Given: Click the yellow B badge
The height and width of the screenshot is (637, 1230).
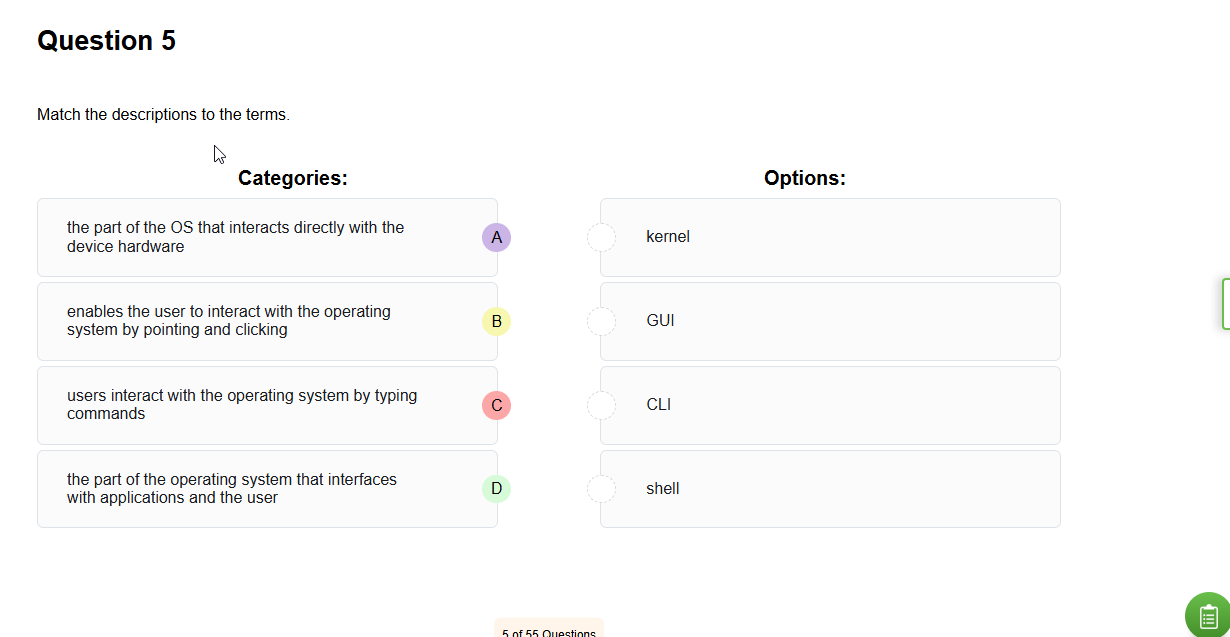Looking at the screenshot, I should [x=496, y=321].
